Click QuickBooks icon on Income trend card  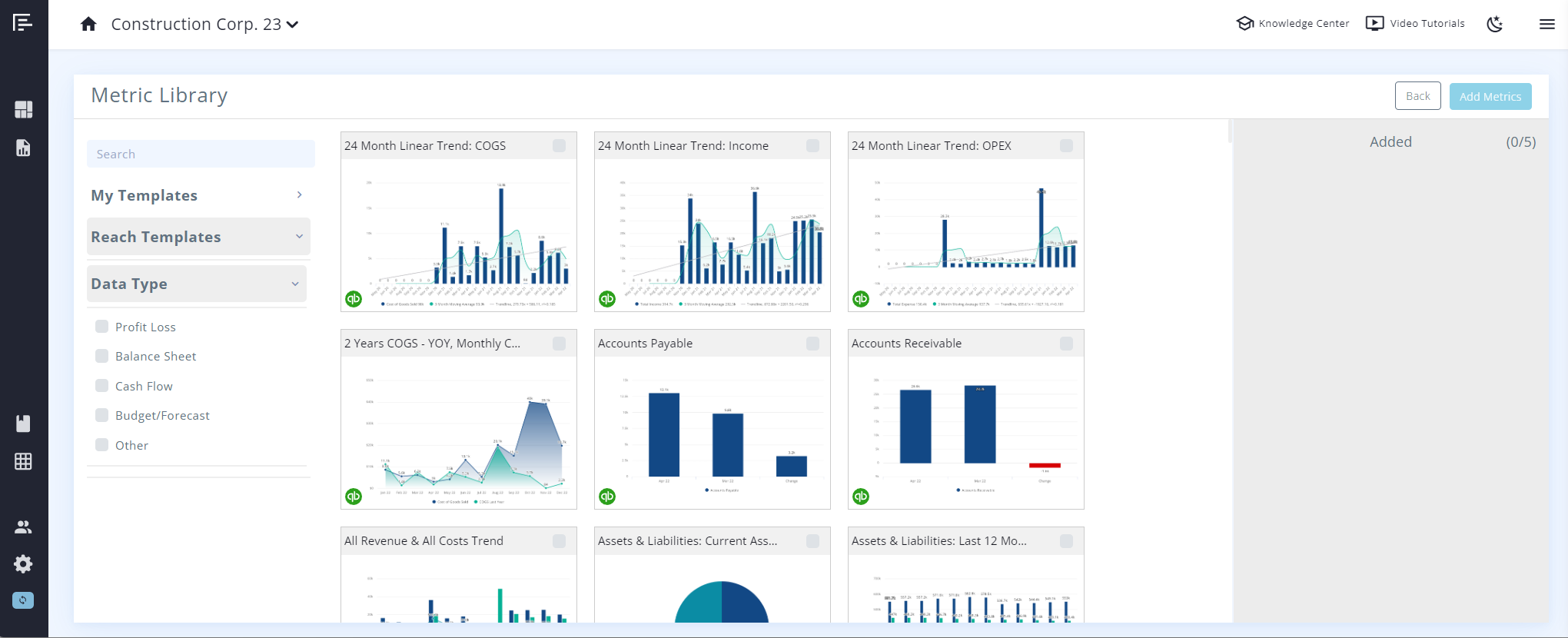607,298
